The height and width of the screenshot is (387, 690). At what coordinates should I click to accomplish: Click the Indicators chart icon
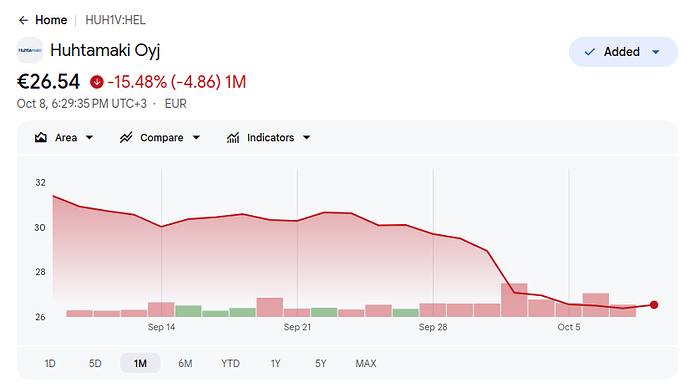[233, 137]
